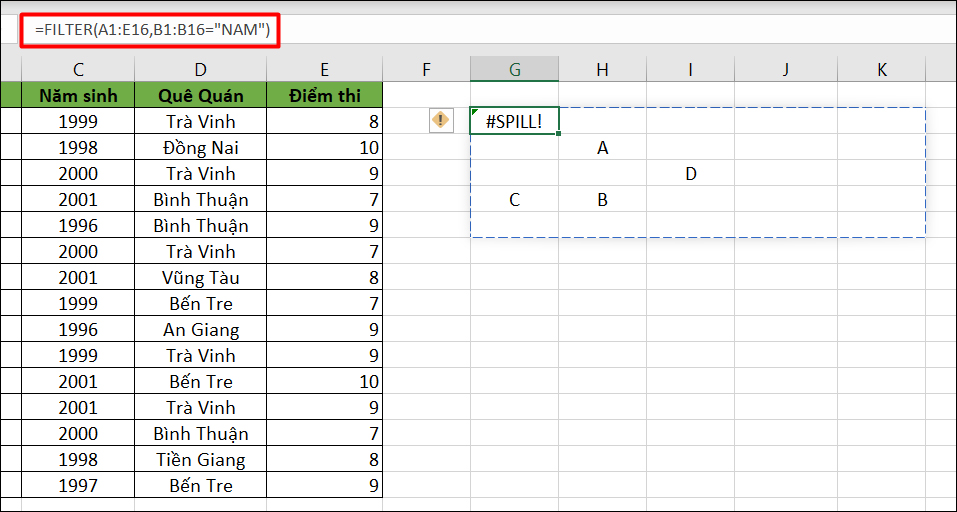The height and width of the screenshot is (512, 957).
Task: Select the birth year 1998 in Tiền Giang row
Action: point(78,460)
